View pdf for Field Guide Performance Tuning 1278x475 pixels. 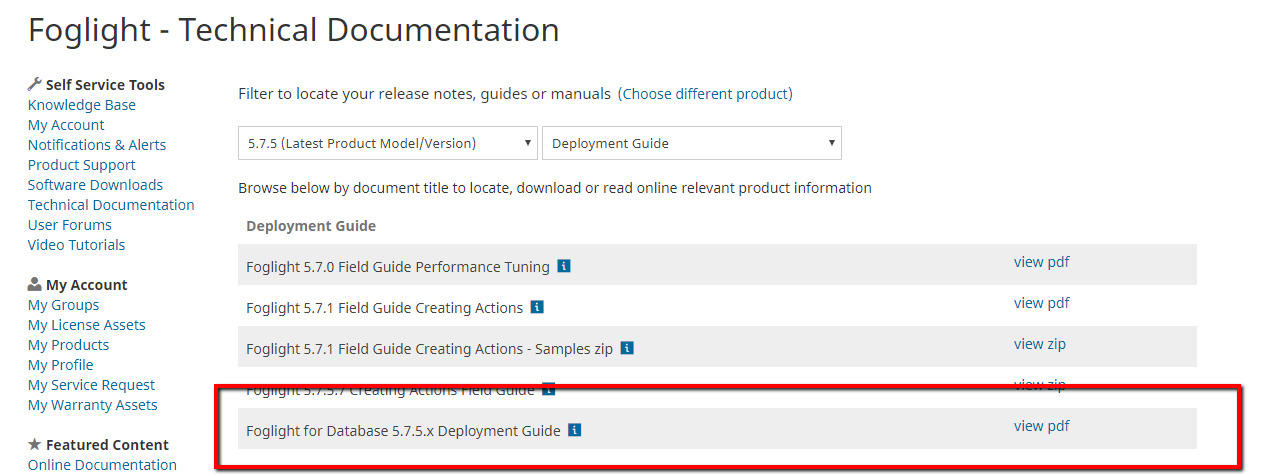coord(1041,263)
